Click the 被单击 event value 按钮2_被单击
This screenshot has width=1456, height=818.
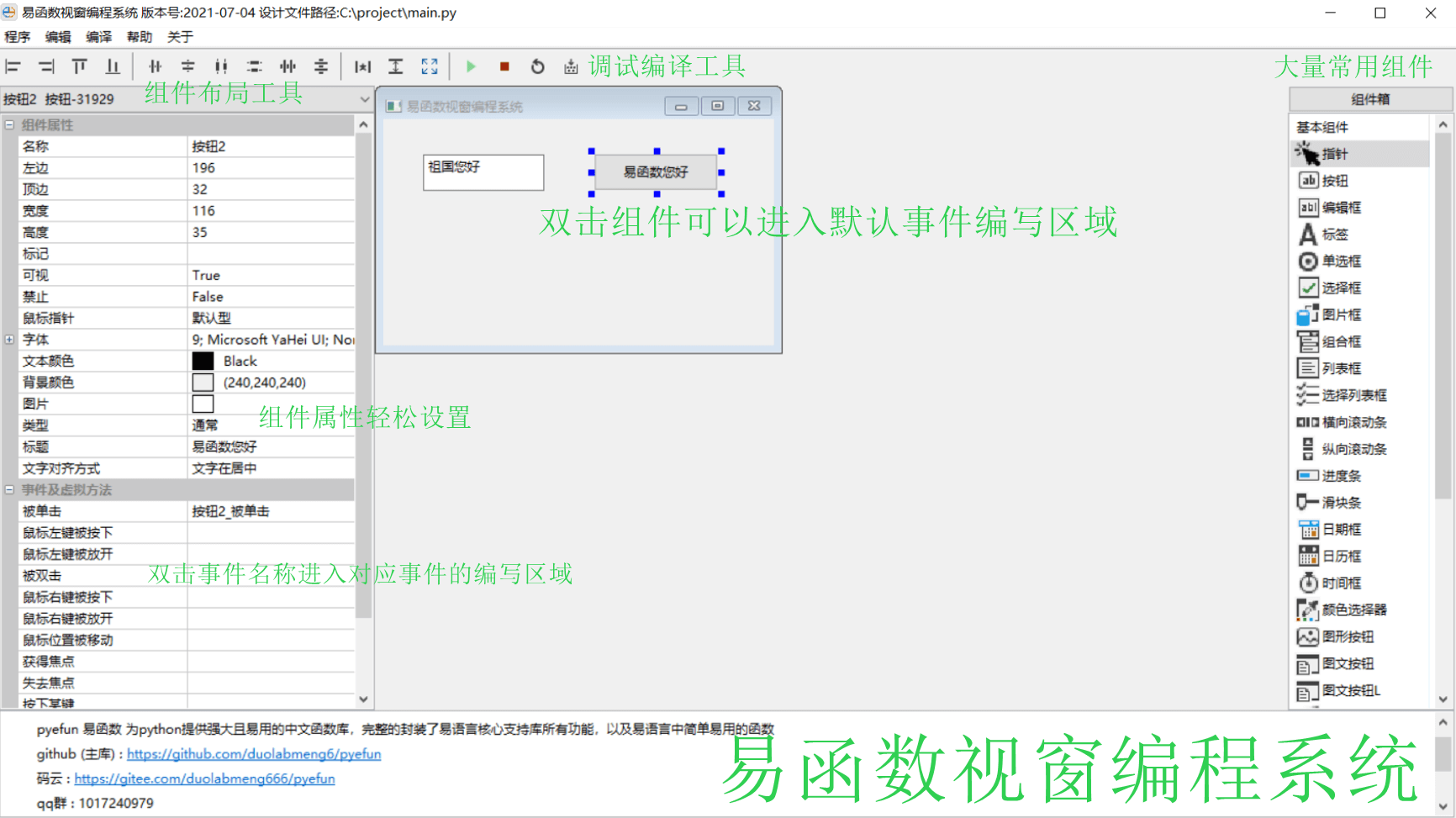(271, 511)
